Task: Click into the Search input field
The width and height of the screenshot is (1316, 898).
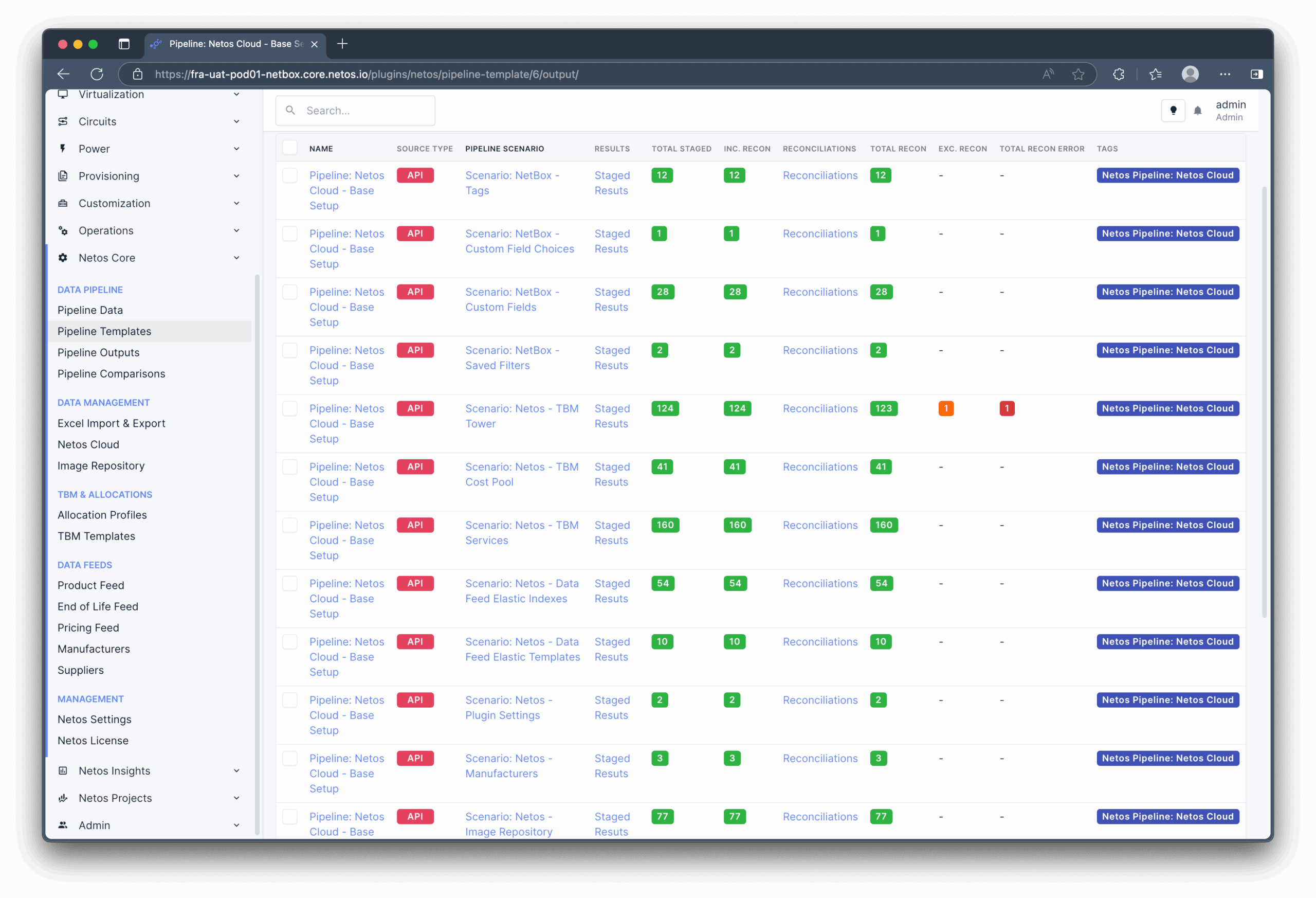Action: pos(355,111)
